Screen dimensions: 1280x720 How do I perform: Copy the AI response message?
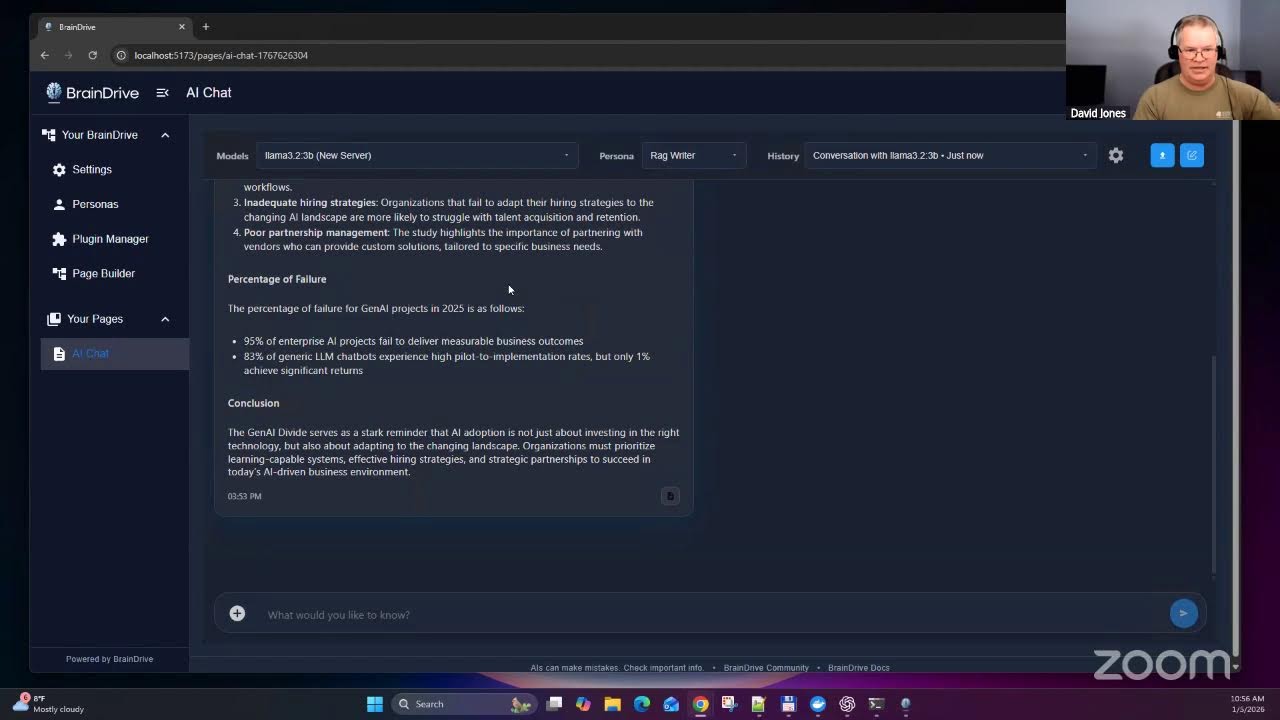(670, 496)
